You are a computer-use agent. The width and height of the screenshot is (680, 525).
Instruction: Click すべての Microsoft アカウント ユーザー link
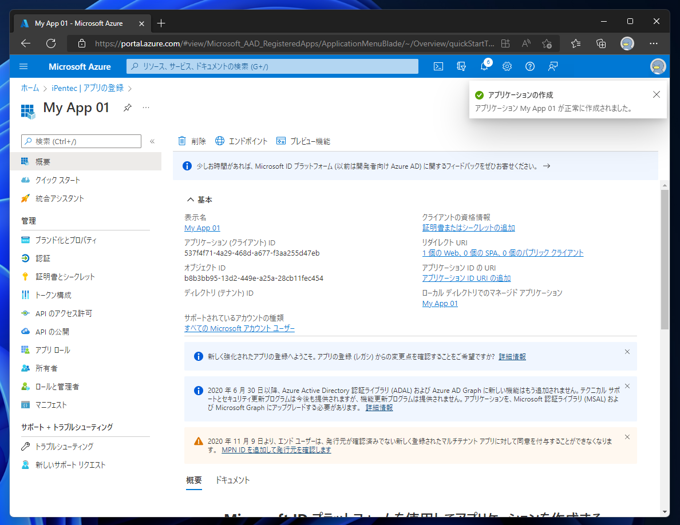click(239, 328)
